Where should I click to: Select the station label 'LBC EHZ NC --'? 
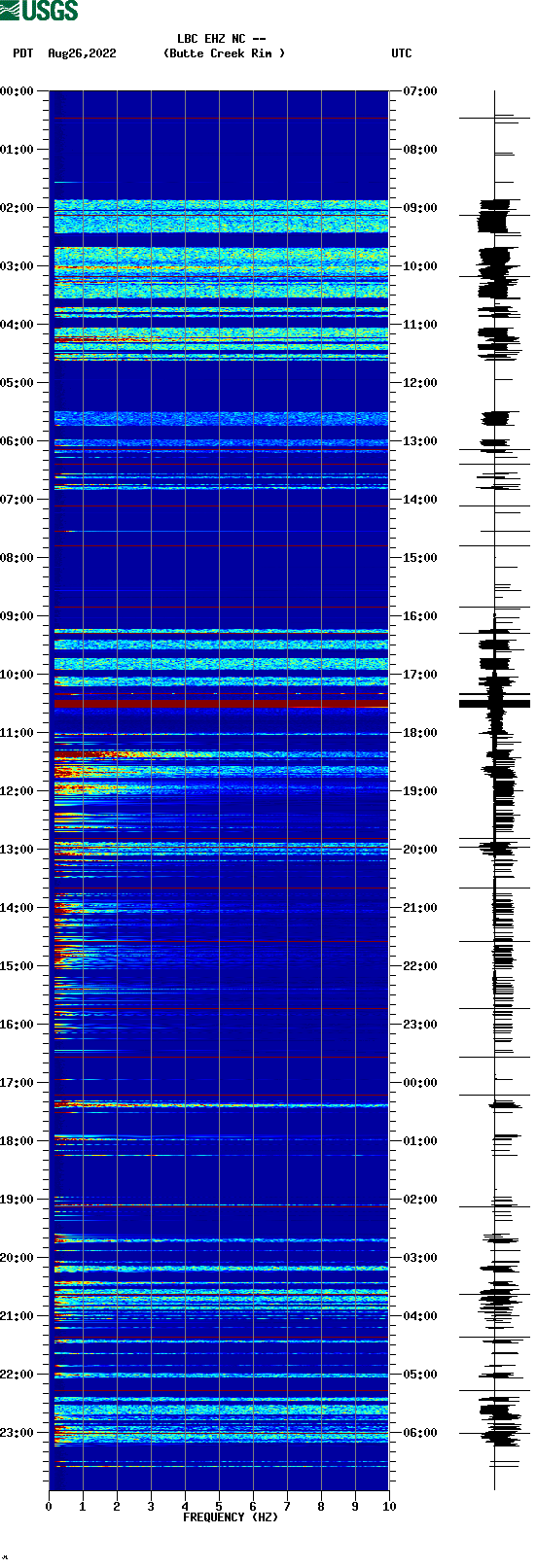click(x=222, y=39)
